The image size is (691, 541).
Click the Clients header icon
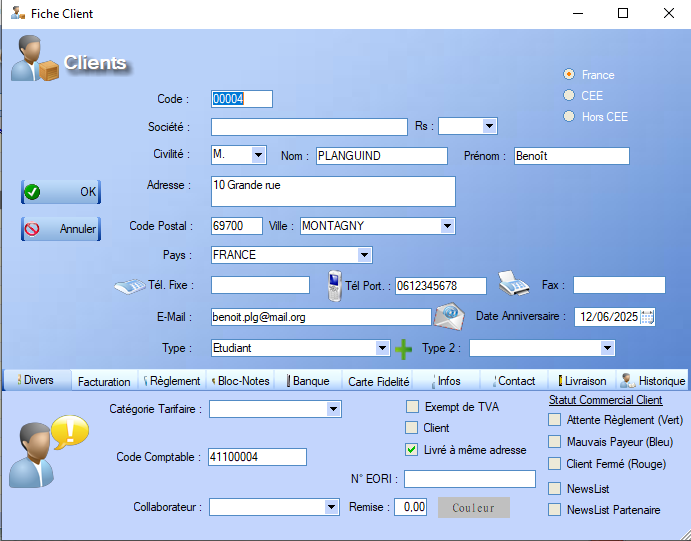tap(35, 60)
